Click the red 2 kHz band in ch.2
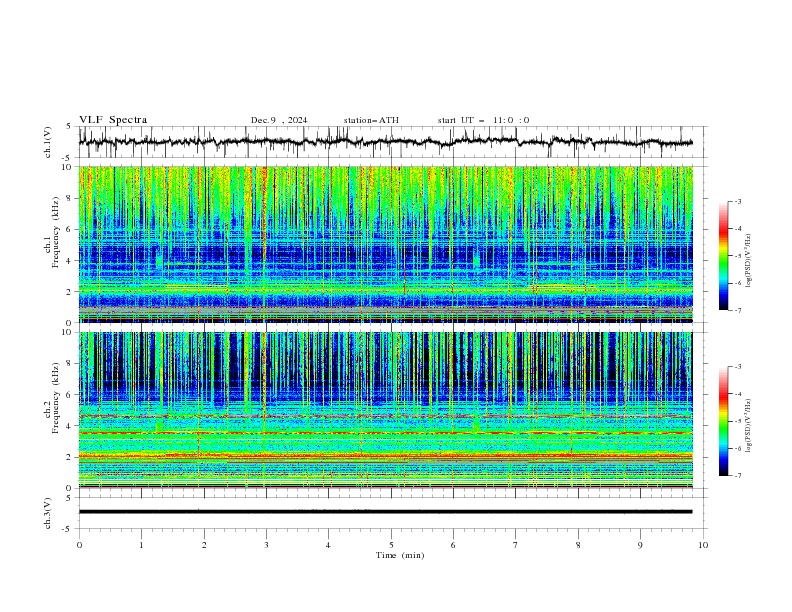The image size is (792, 612). pyautogui.click(x=385, y=456)
